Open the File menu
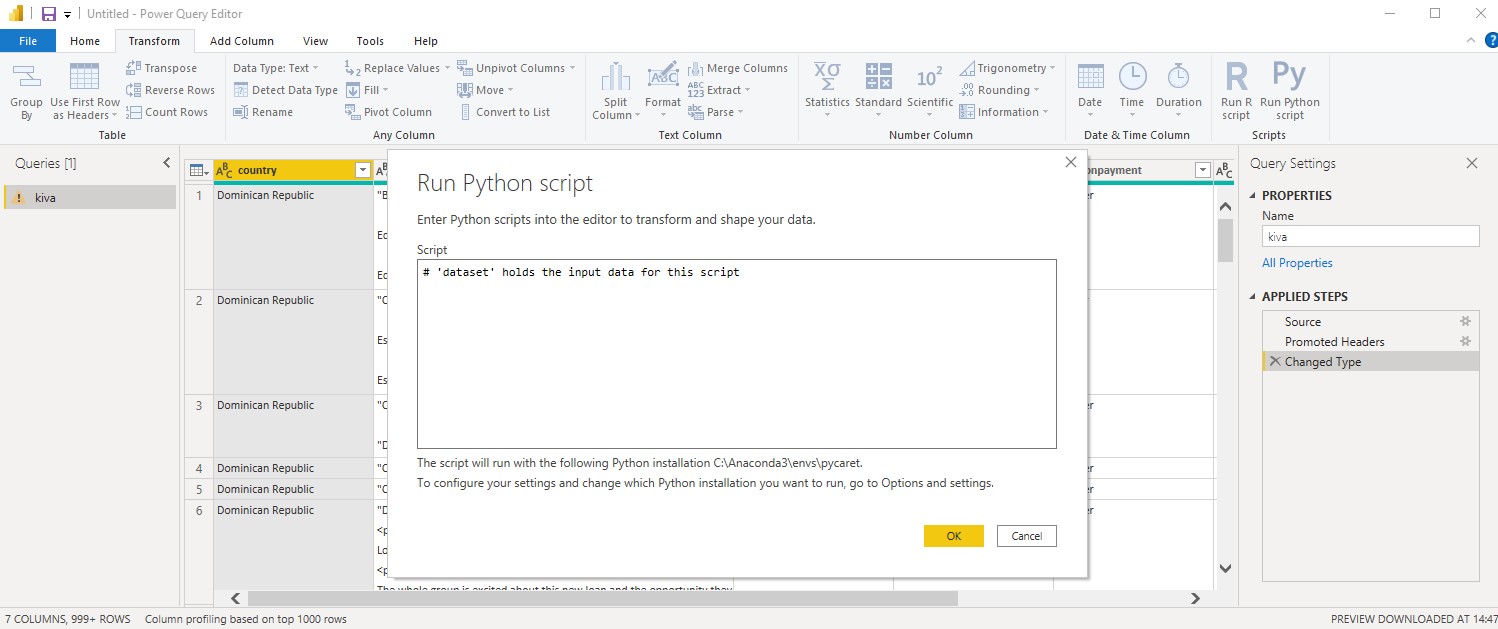1498x629 pixels. click(x=28, y=41)
